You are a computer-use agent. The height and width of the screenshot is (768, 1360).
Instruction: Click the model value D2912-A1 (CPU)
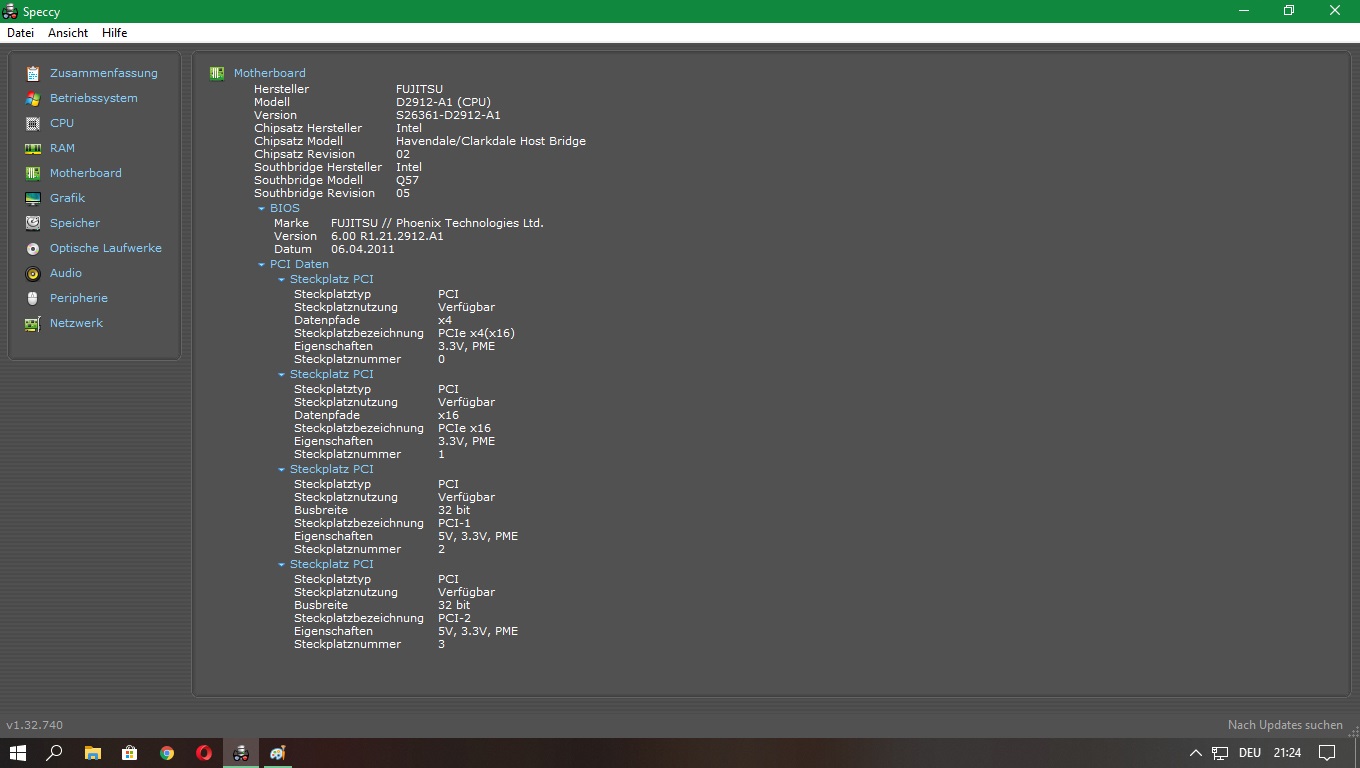pyautogui.click(x=445, y=102)
